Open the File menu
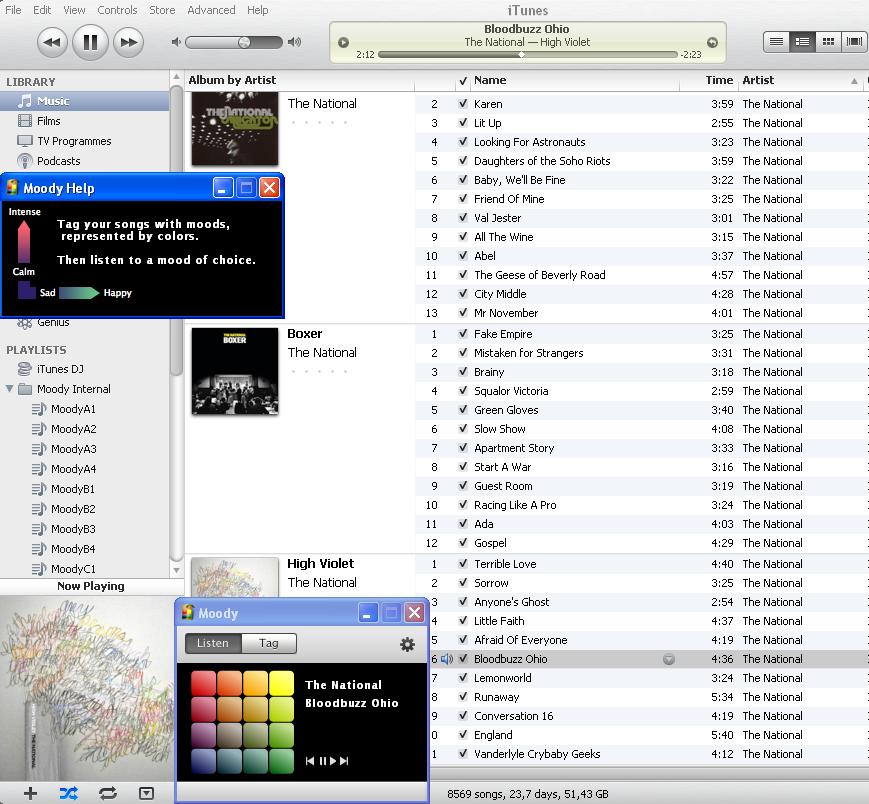 point(13,10)
